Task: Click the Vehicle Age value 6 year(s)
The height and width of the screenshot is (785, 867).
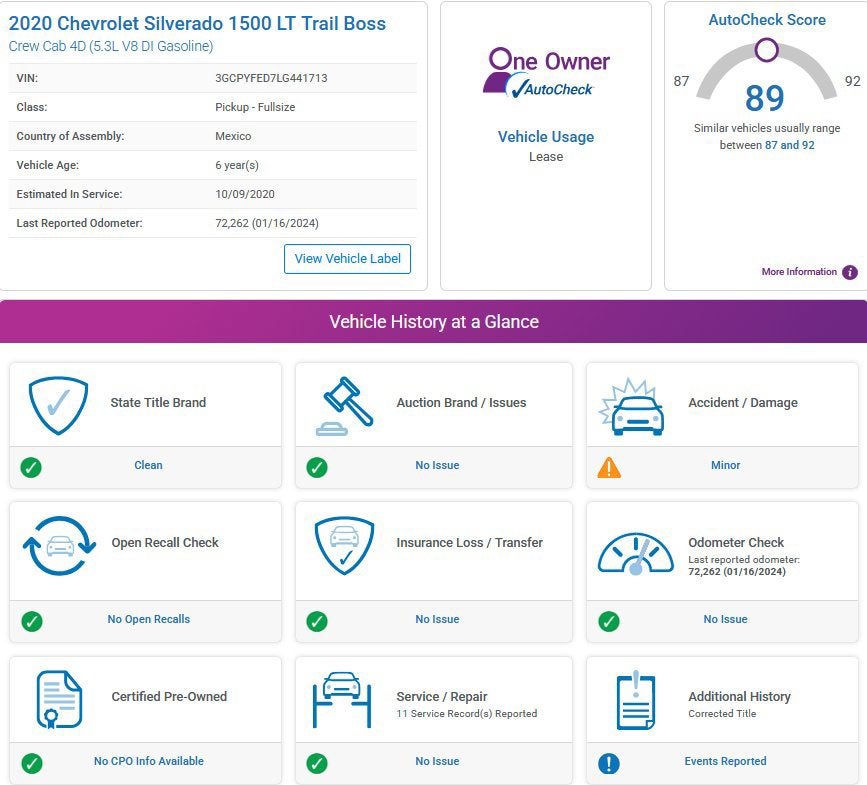Action: click(237, 165)
